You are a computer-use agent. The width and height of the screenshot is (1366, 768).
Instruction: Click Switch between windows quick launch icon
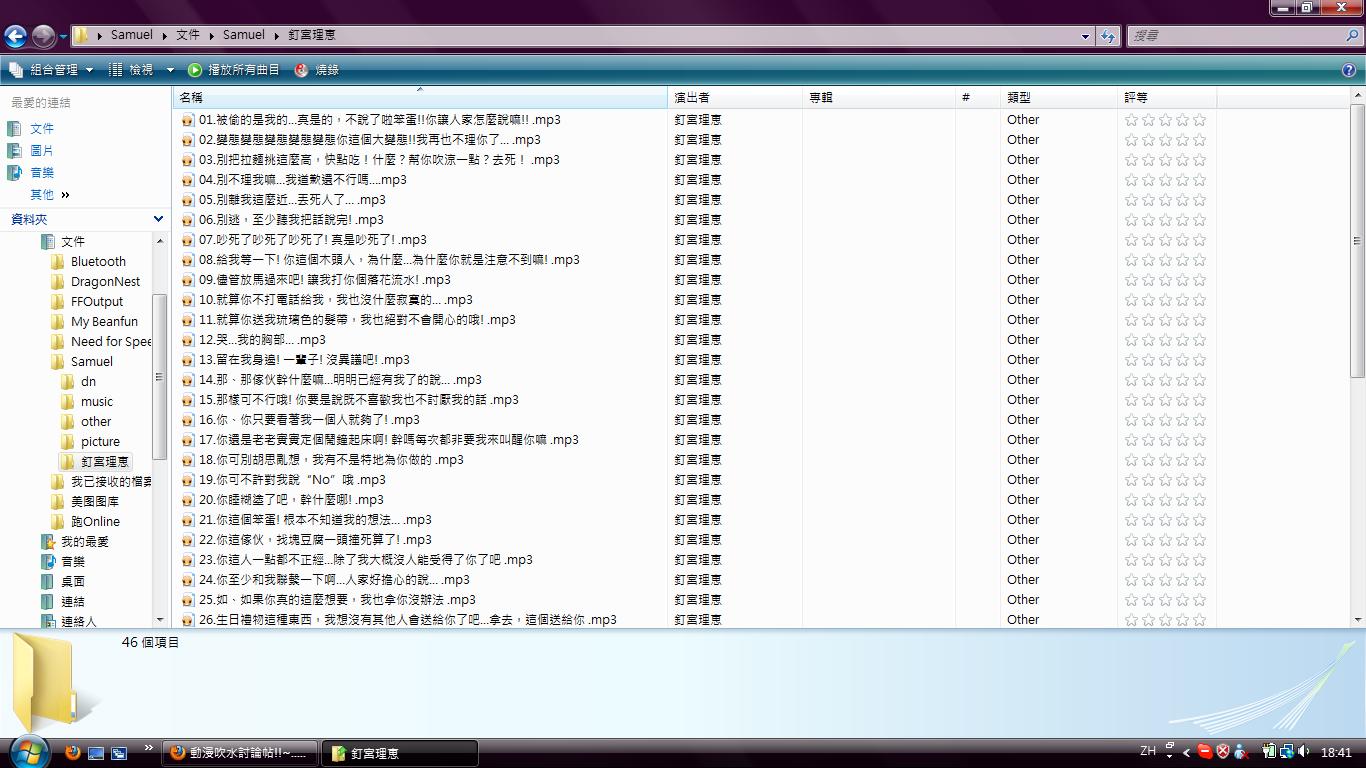click(x=119, y=753)
